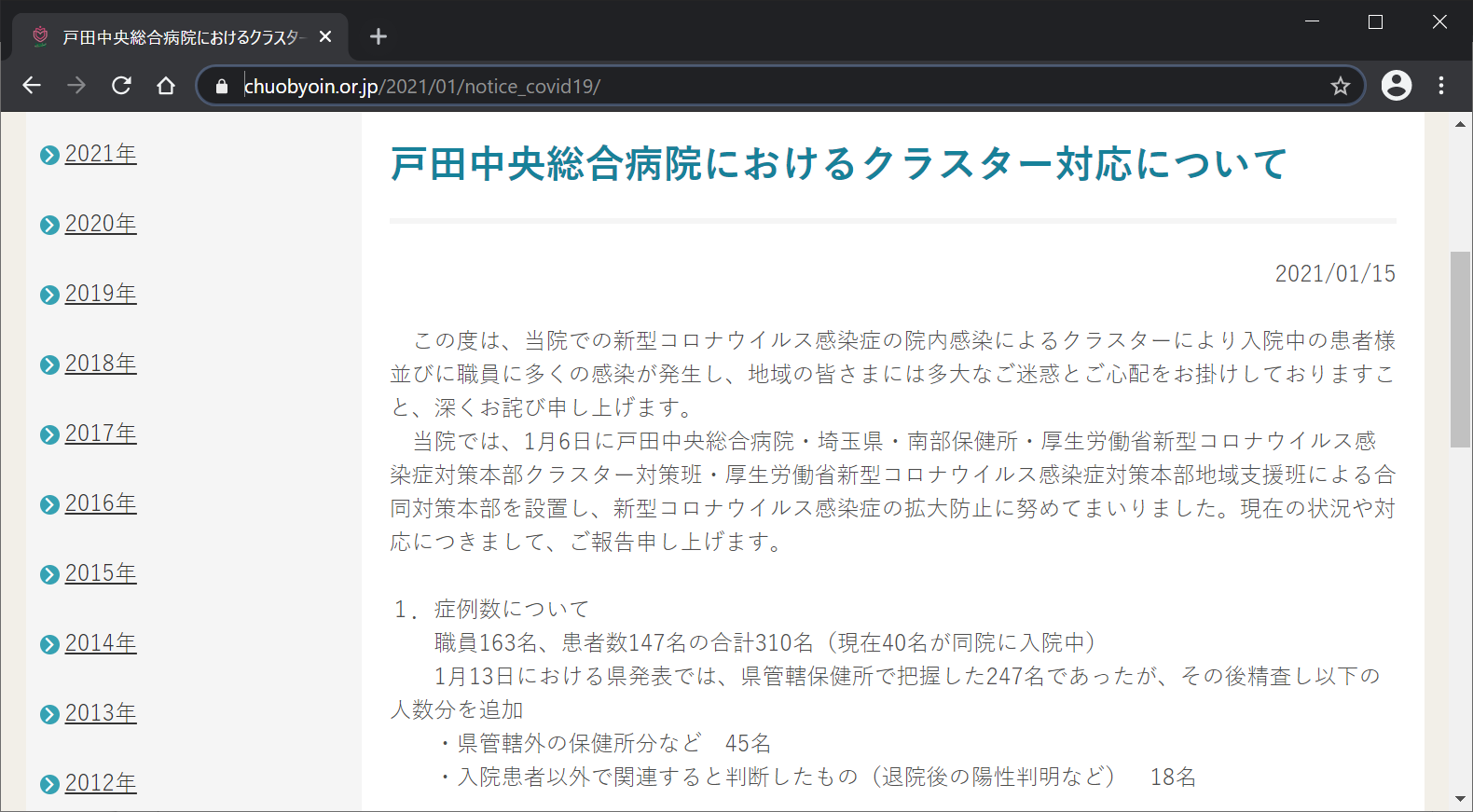The height and width of the screenshot is (812, 1473).
Task: Open the 2018年 archive link
Action: [101, 364]
